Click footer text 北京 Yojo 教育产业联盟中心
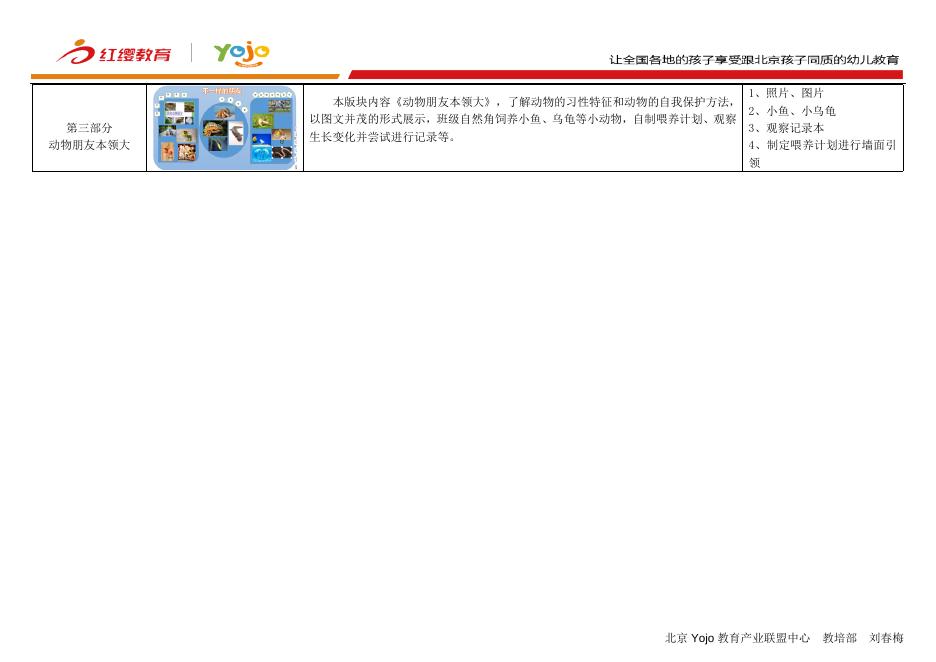This screenshot has width=936, height=662. click(x=737, y=638)
